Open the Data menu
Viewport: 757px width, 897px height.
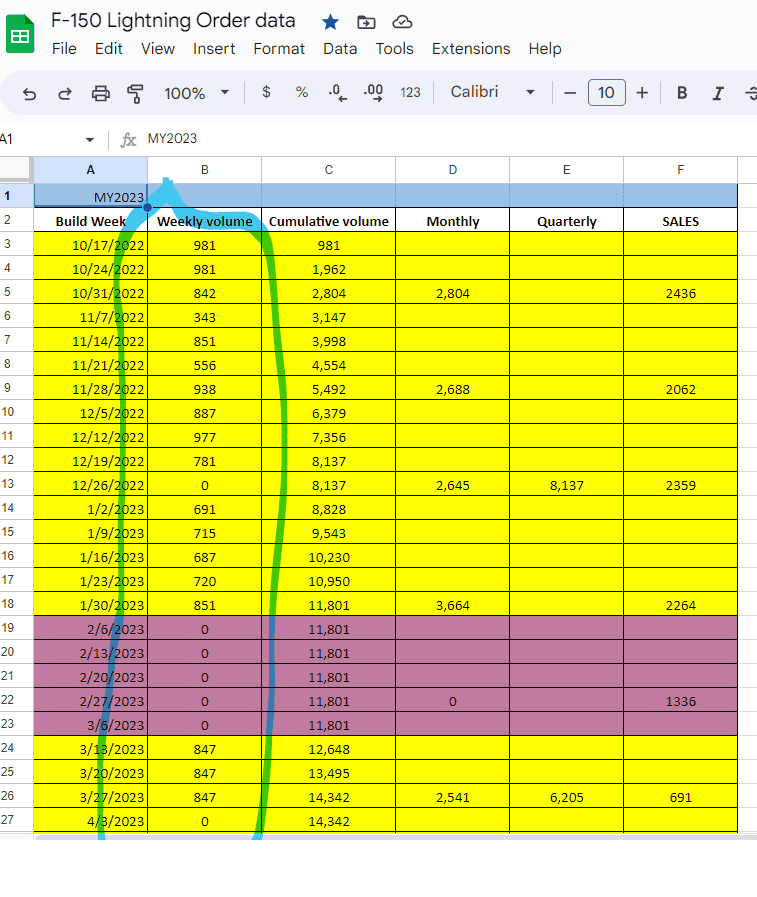click(340, 49)
